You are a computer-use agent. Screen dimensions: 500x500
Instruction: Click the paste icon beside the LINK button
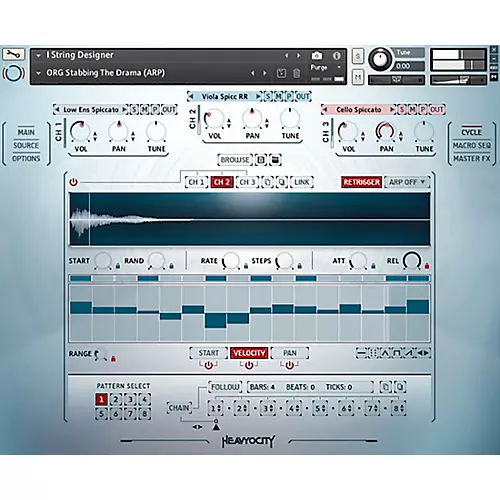coord(282,182)
